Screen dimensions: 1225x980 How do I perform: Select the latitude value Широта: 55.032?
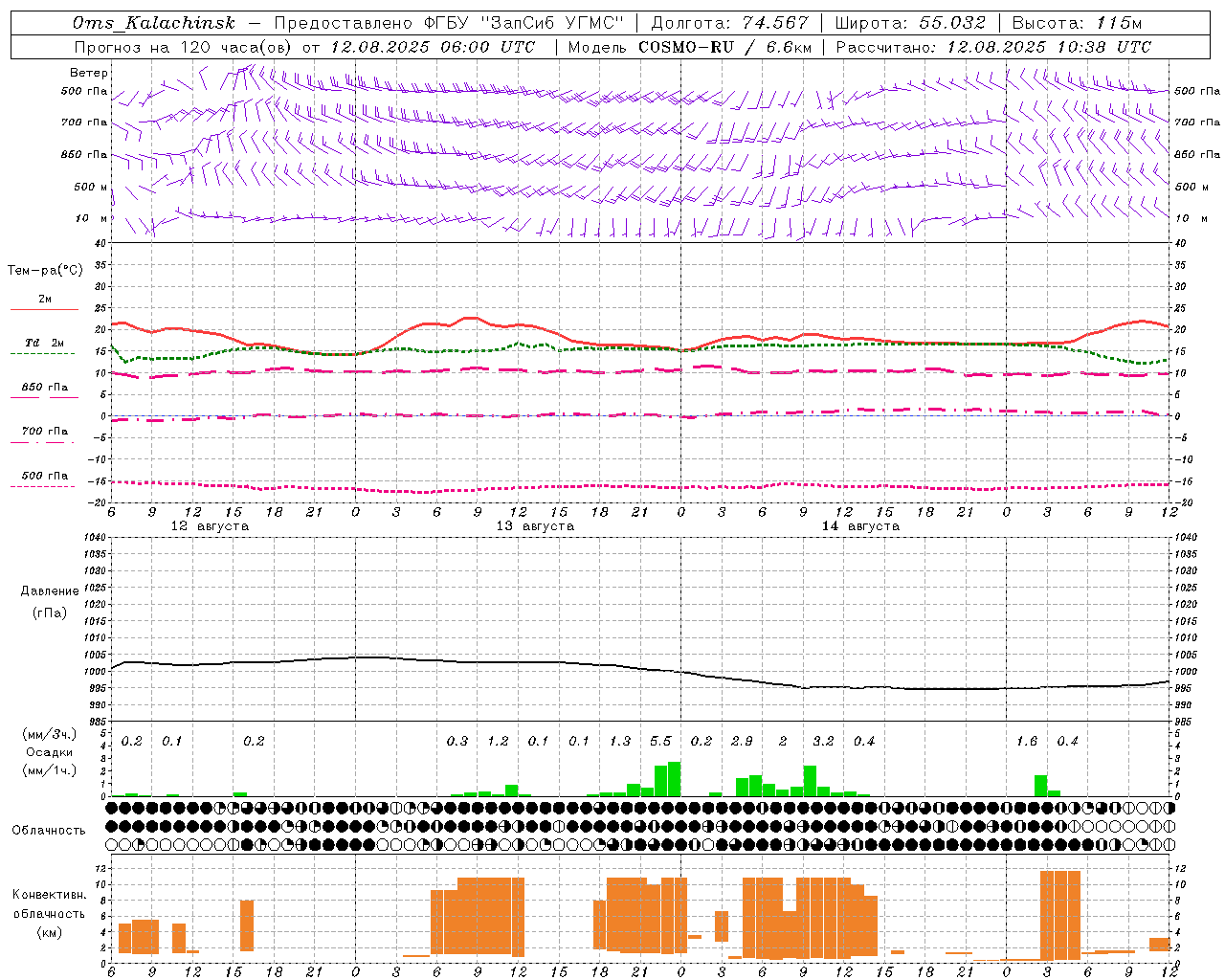point(910,23)
